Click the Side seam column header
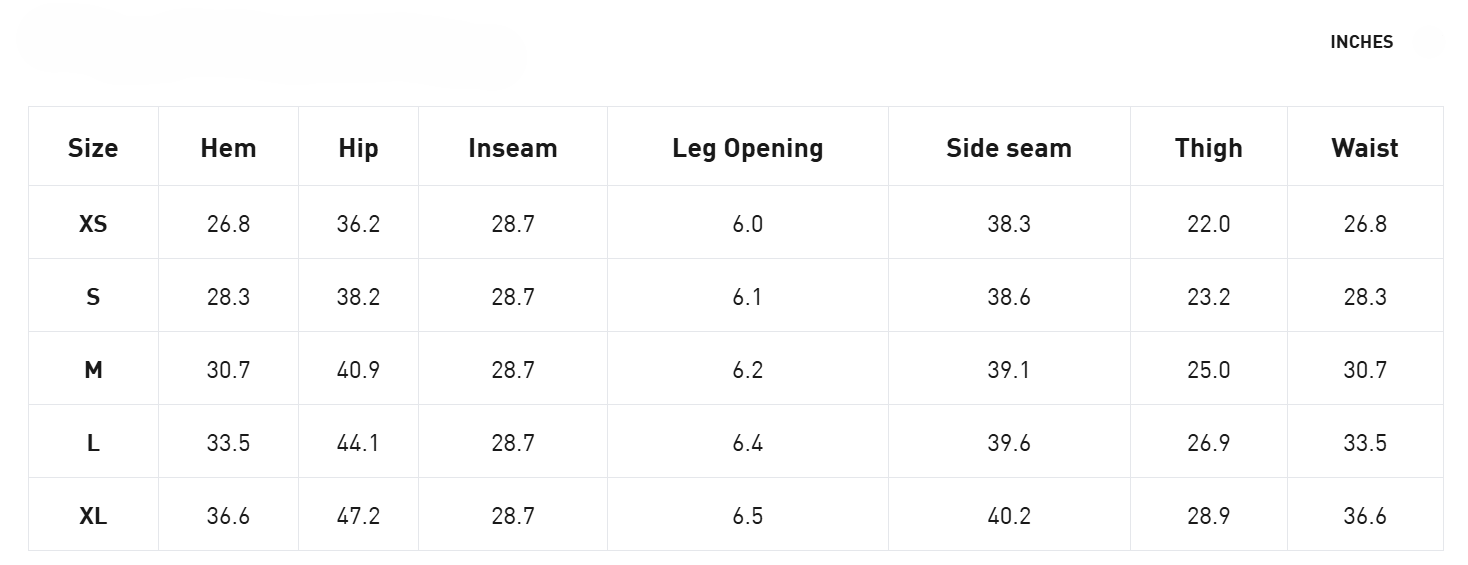Viewport: 1468px width, 565px height. pyautogui.click(x=1009, y=148)
